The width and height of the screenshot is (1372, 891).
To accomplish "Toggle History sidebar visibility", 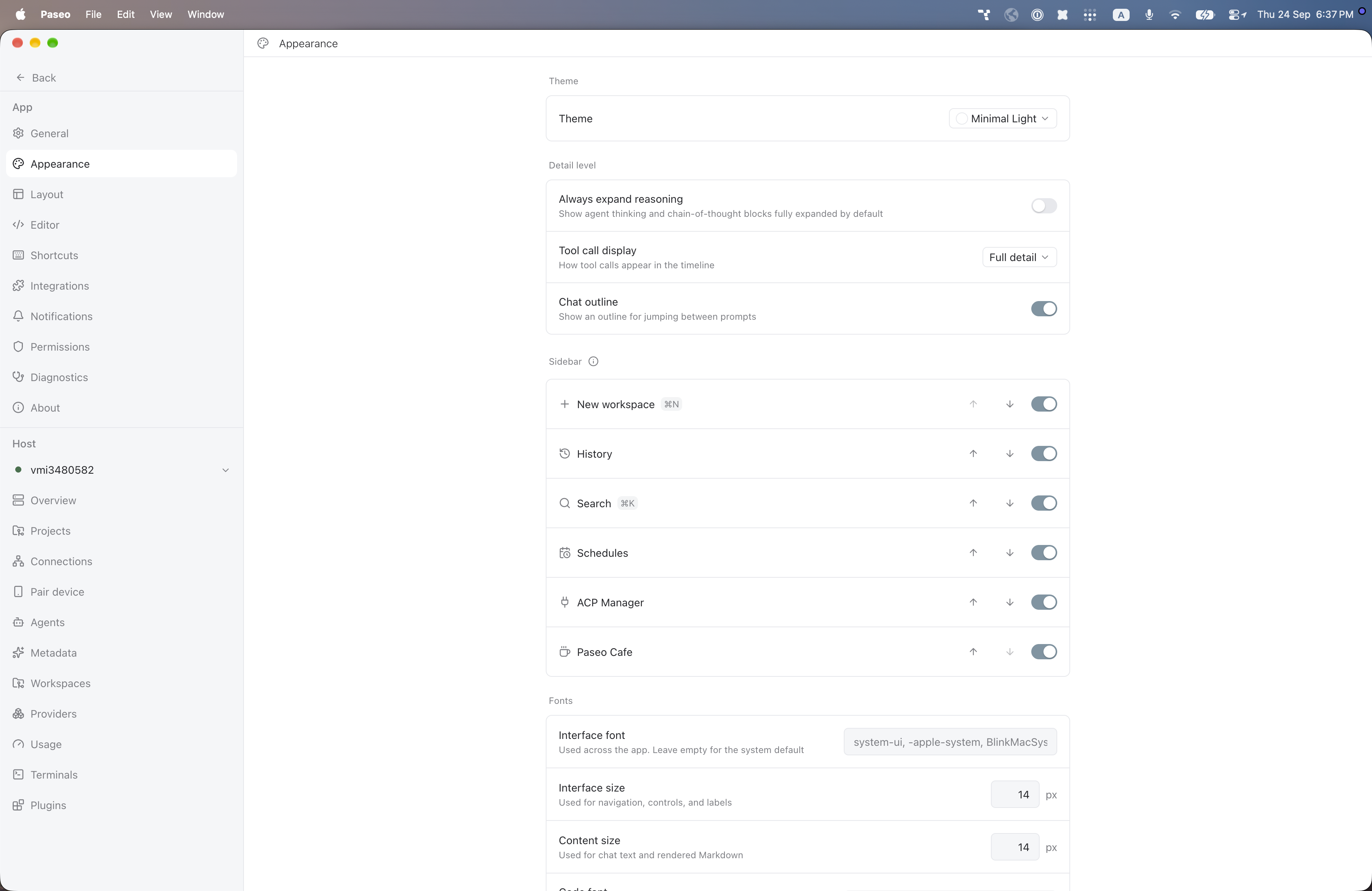I will 1043,454.
